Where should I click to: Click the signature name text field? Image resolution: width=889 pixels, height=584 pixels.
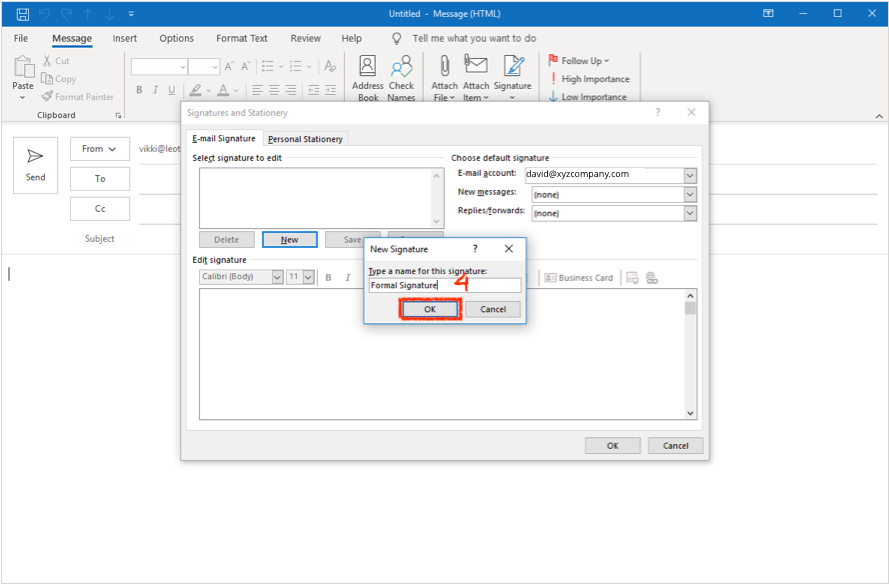click(444, 285)
